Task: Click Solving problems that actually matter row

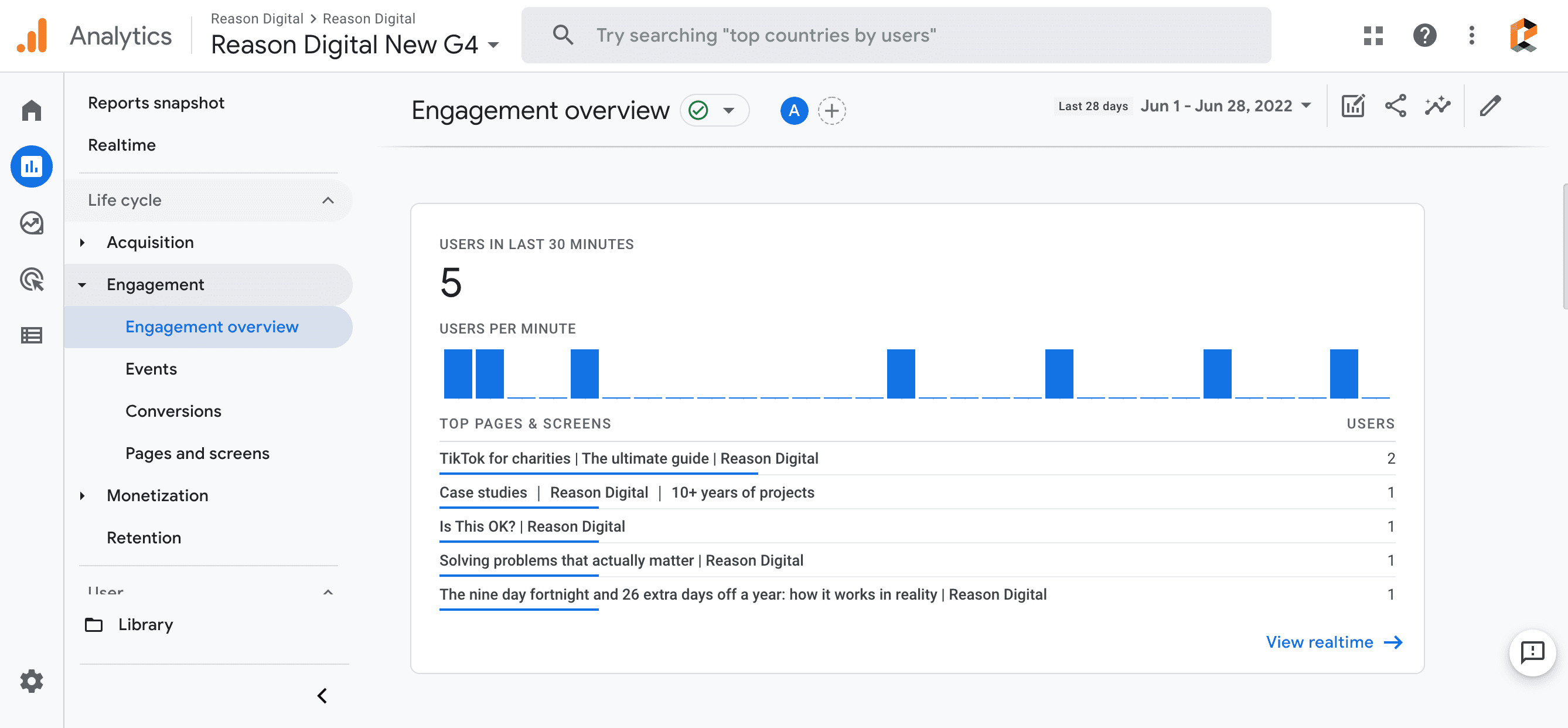Action: [x=918, y=560]
